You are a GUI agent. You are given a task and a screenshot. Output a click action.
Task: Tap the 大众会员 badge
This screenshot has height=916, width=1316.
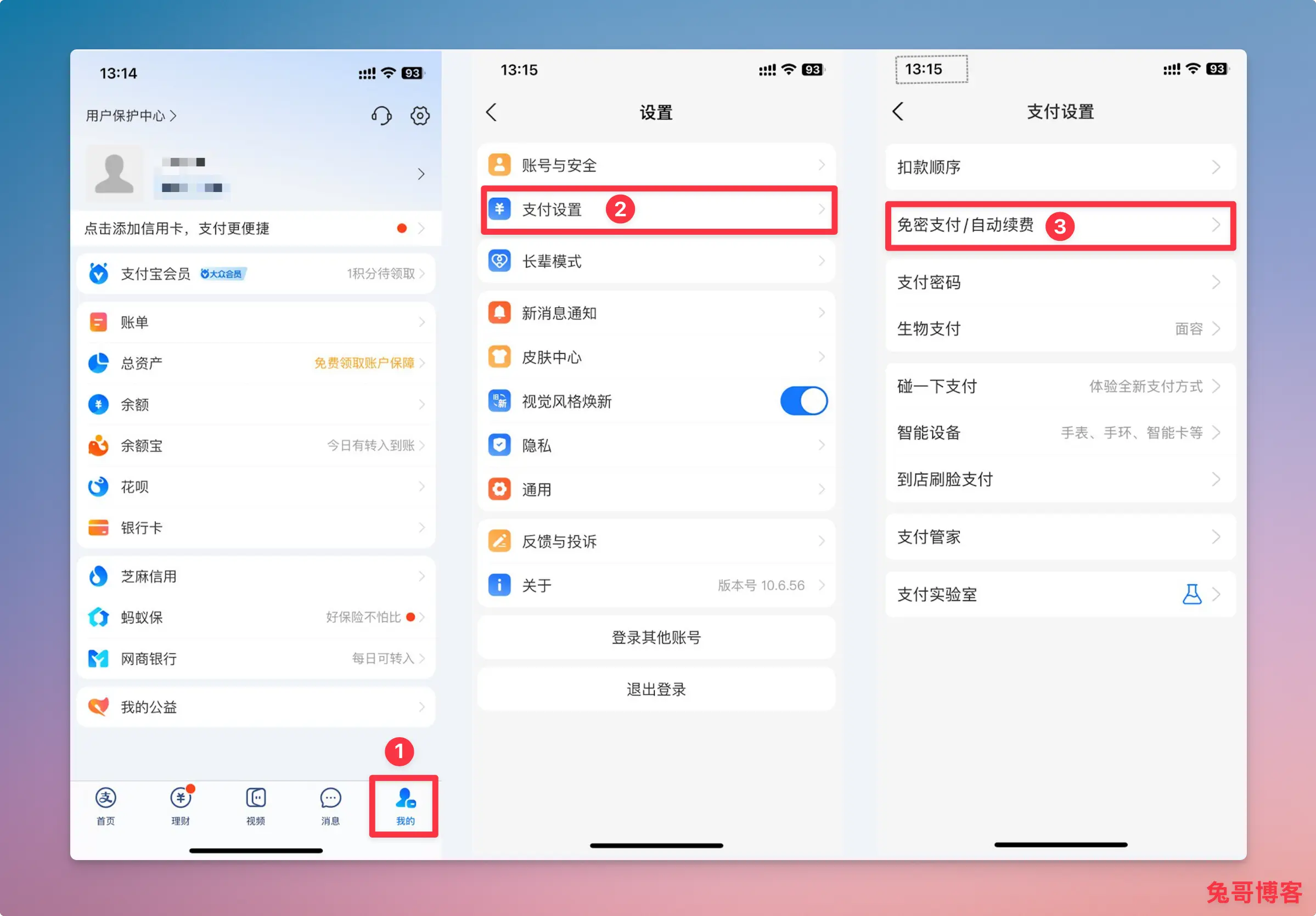[223, 274]
